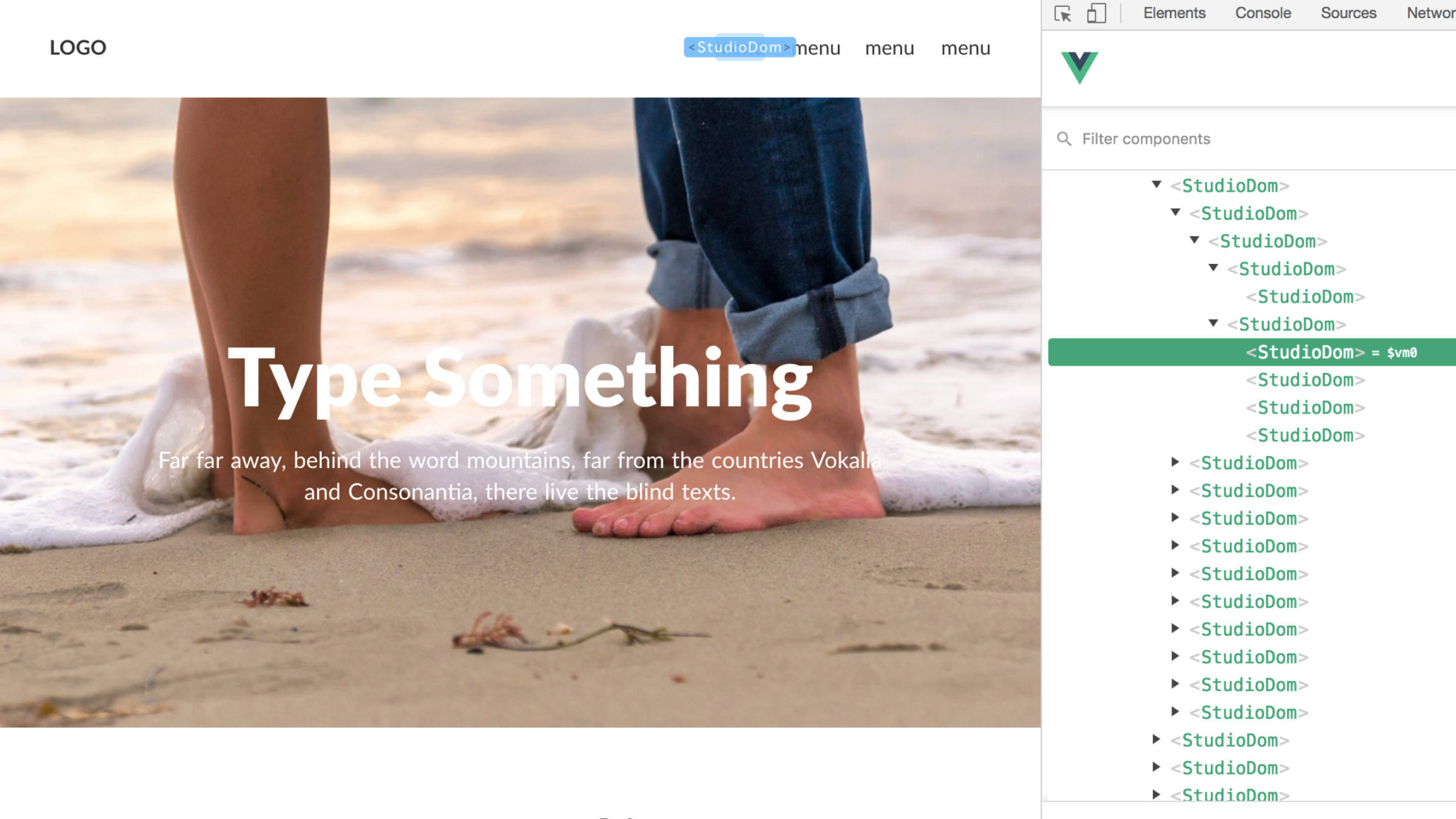Open the Elements tab
Viewport: 1456px width, 819px height.
point(1174,13)
